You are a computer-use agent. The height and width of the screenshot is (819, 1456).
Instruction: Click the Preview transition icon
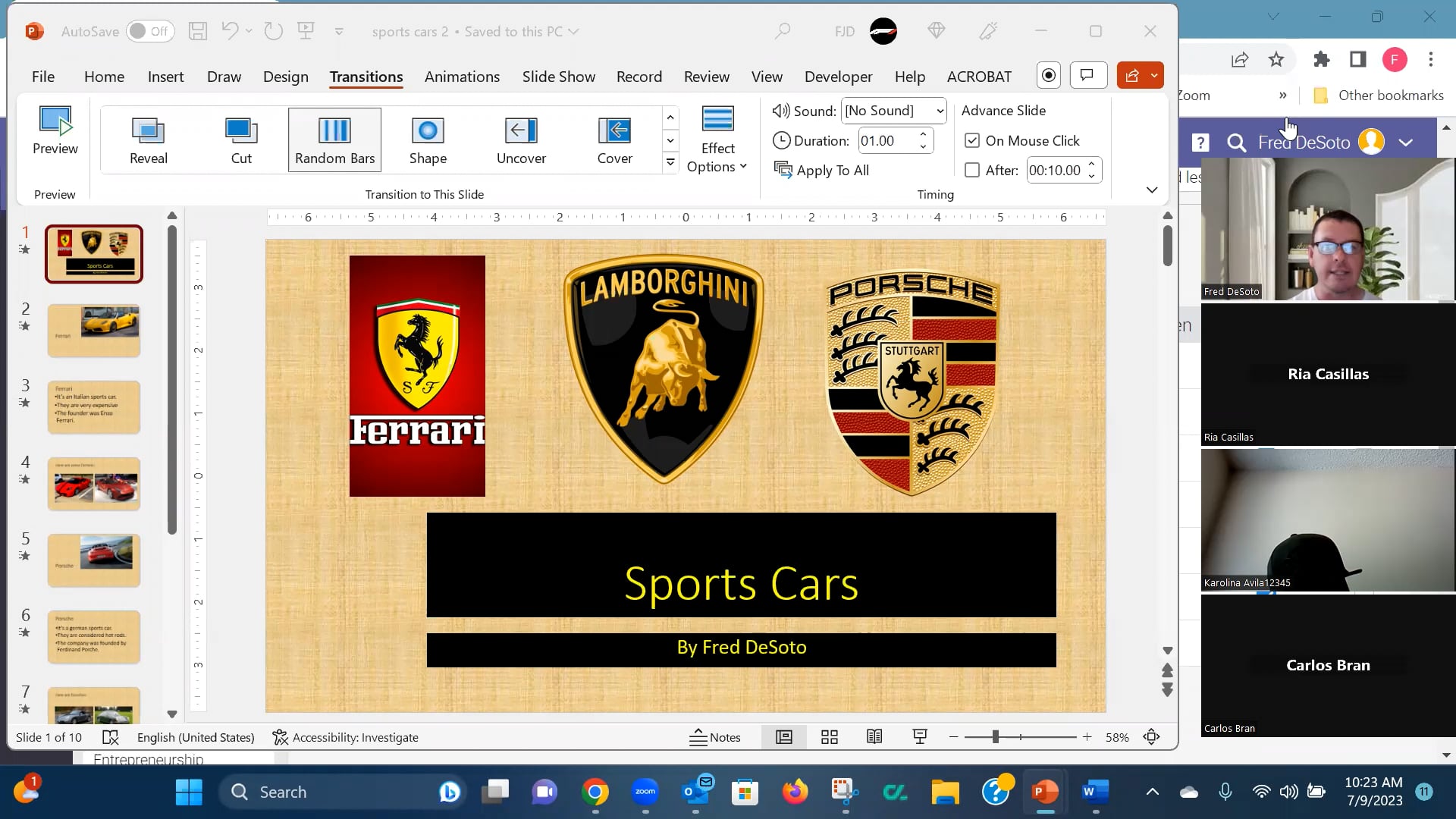pos(55,130)
